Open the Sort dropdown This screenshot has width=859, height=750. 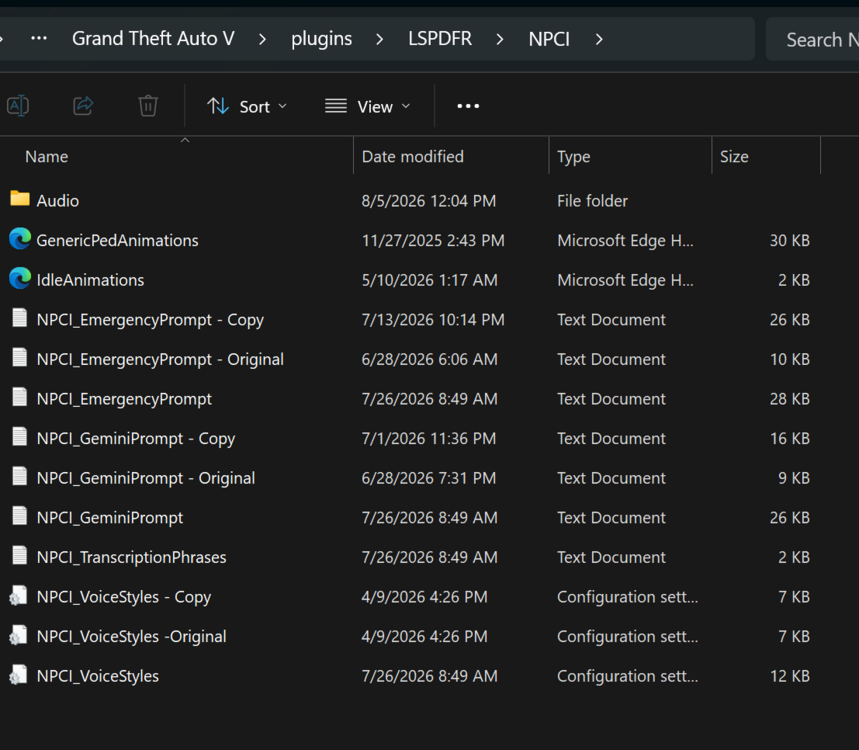(247, 106)
